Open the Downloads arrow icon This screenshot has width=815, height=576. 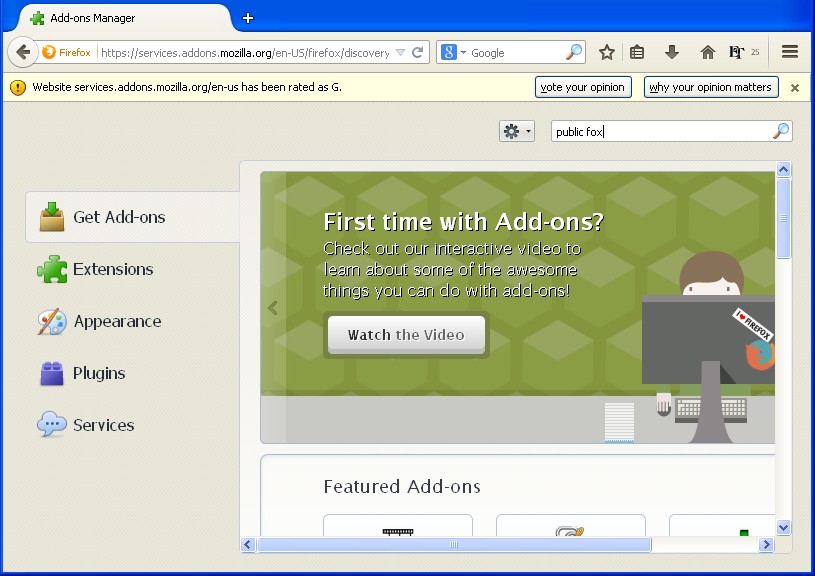(x=672, y=52)
